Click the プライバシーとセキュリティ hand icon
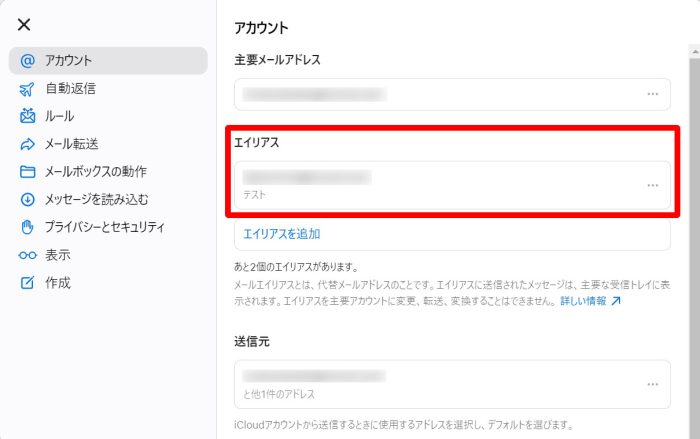 tap(27, 227)
